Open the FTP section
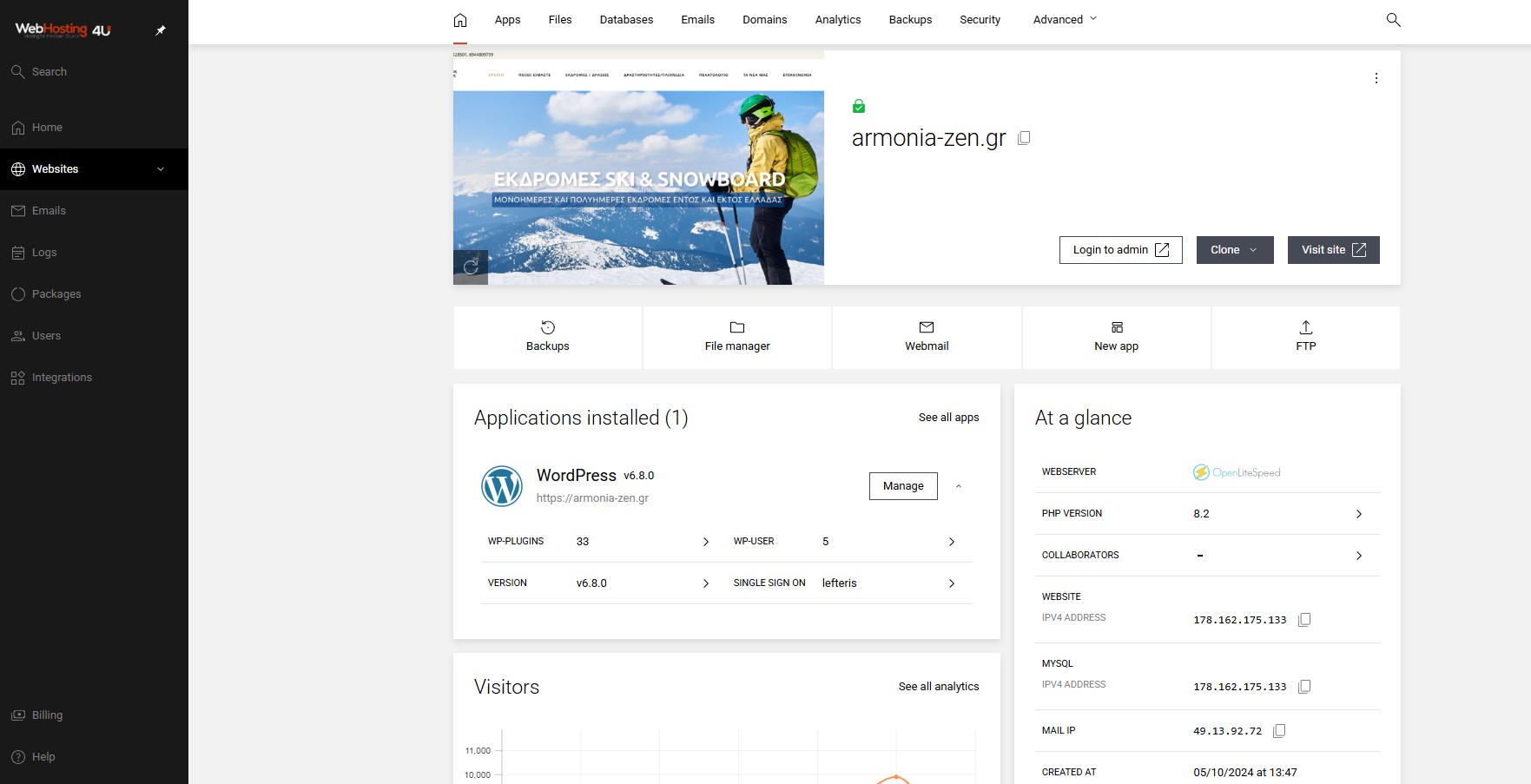Viewport: 1531px width, 784px height. pos(1306,337)
